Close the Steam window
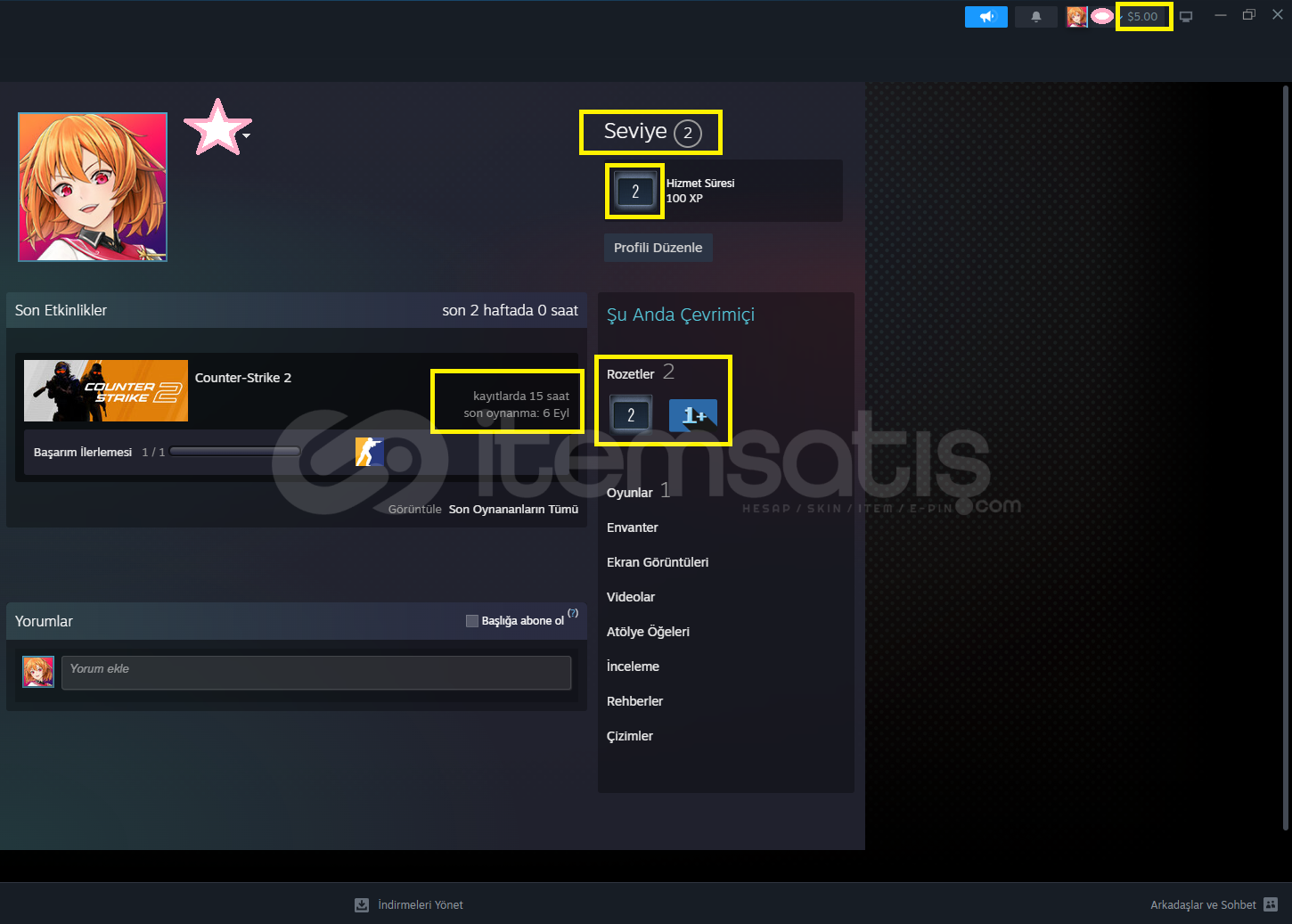 [1278, 15]
